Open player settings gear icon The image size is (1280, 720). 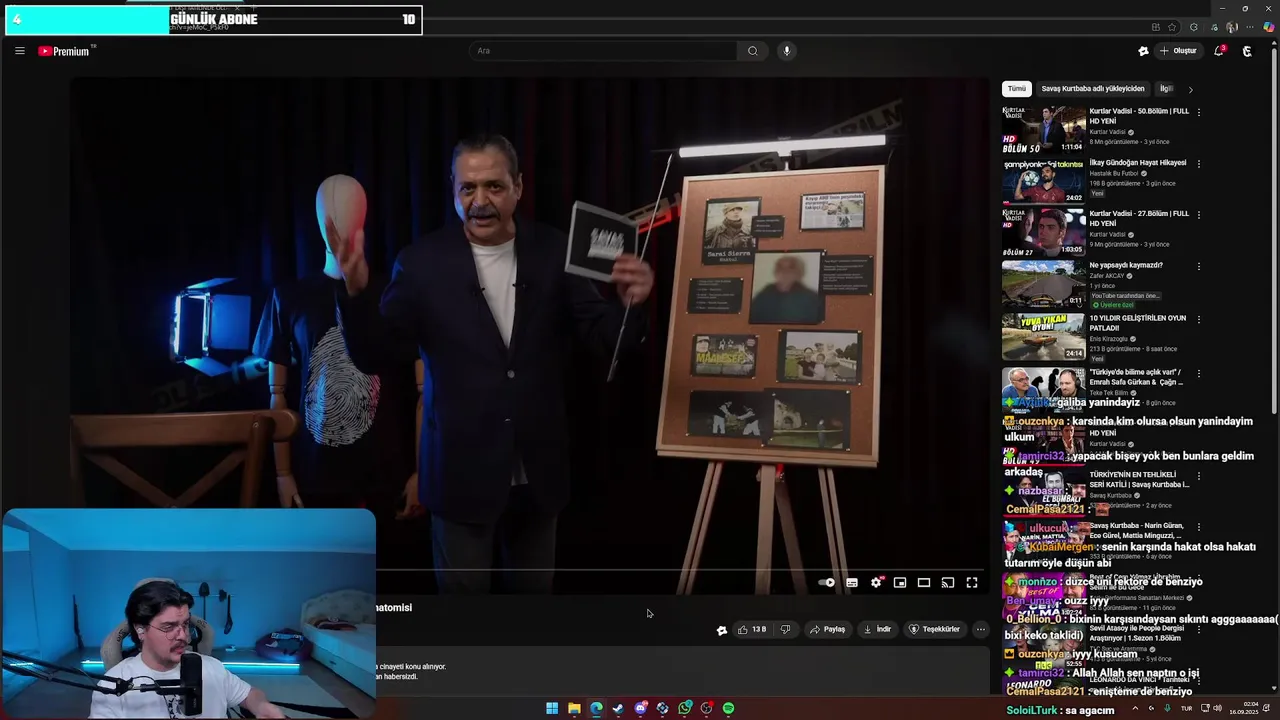(876, 583)
